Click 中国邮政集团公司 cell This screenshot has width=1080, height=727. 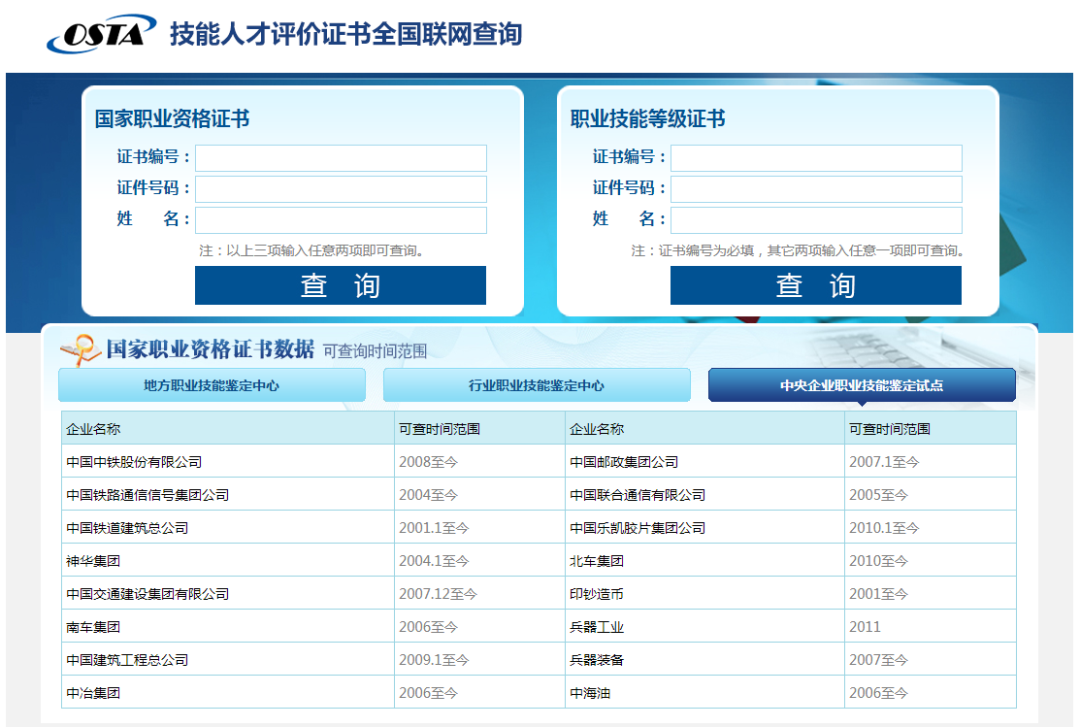pos(705,462)
